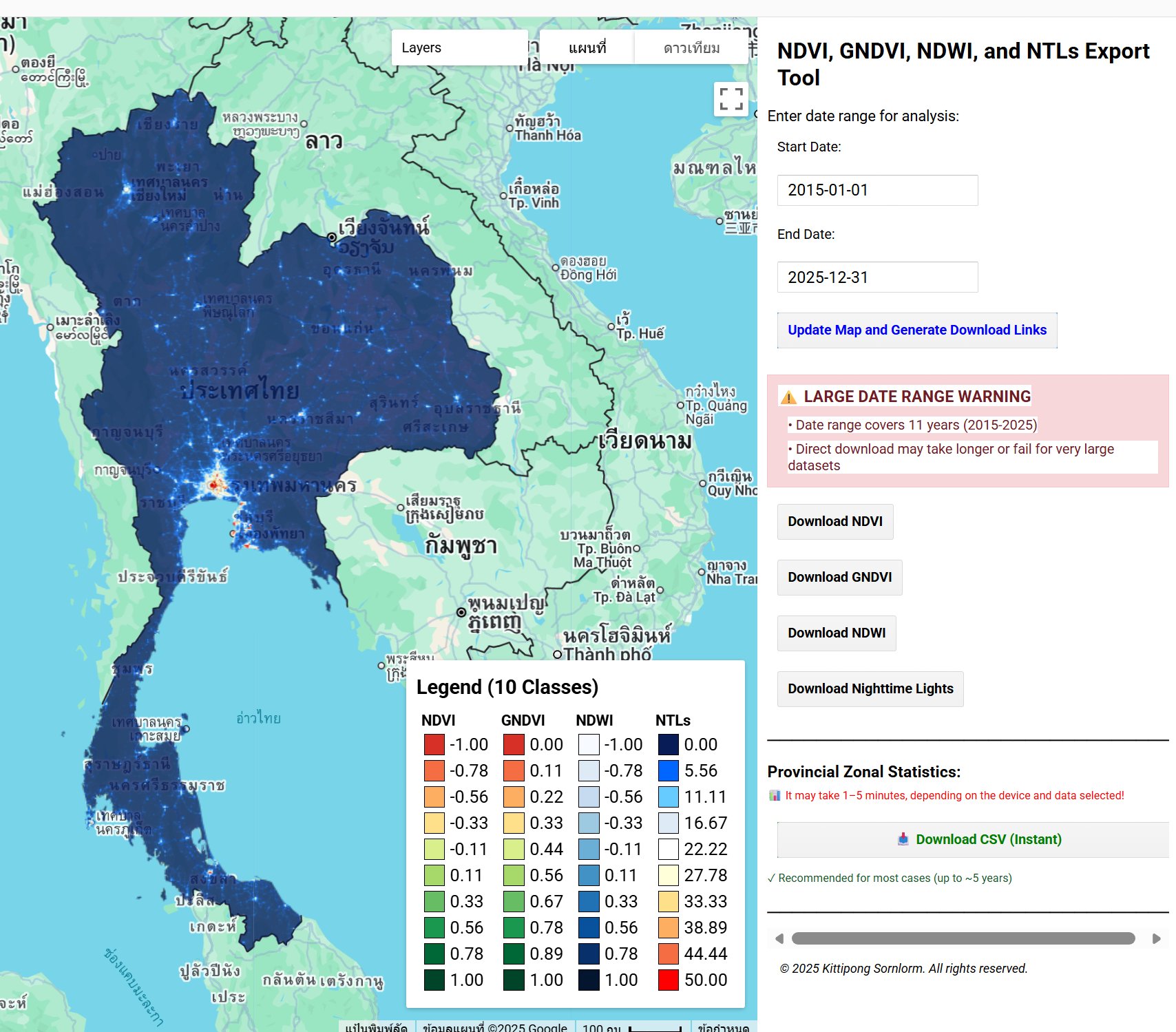This screenshot has height=1032, width=1176.
Task: Click the Thanh Hóa city marker
Action: coord(510,128)
